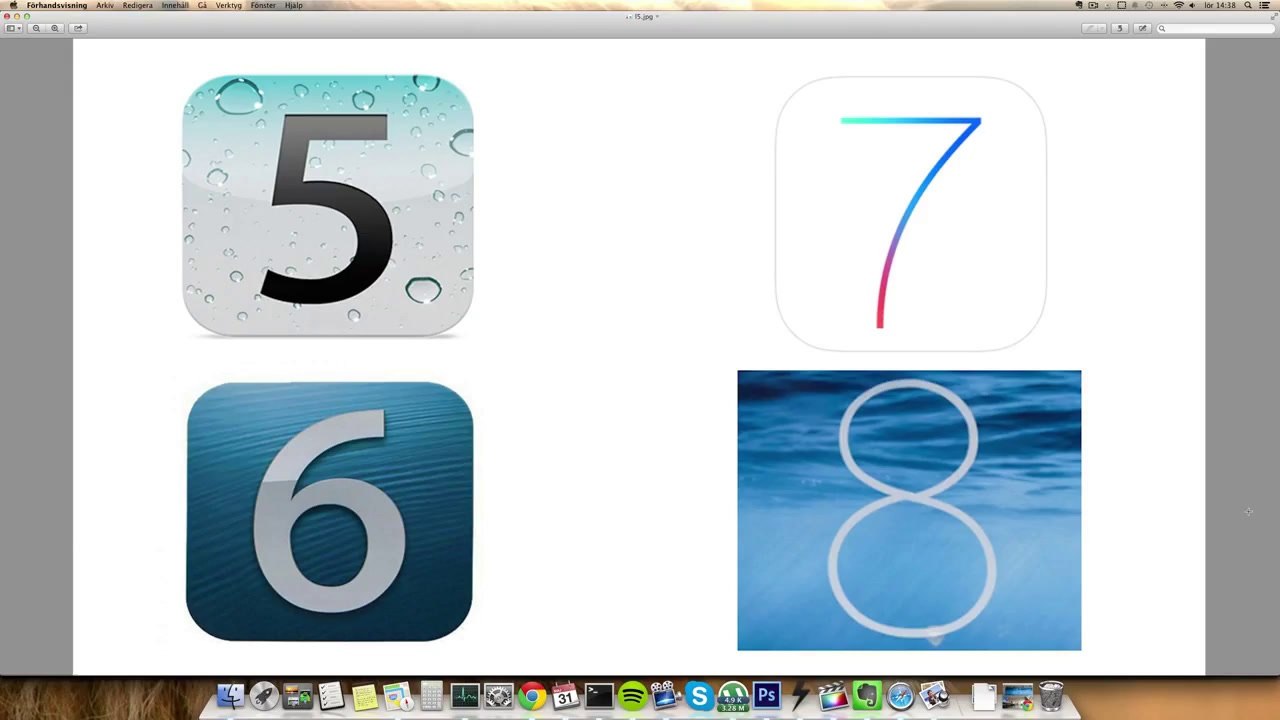Click the iOS 8 wallpaper image

909,510
